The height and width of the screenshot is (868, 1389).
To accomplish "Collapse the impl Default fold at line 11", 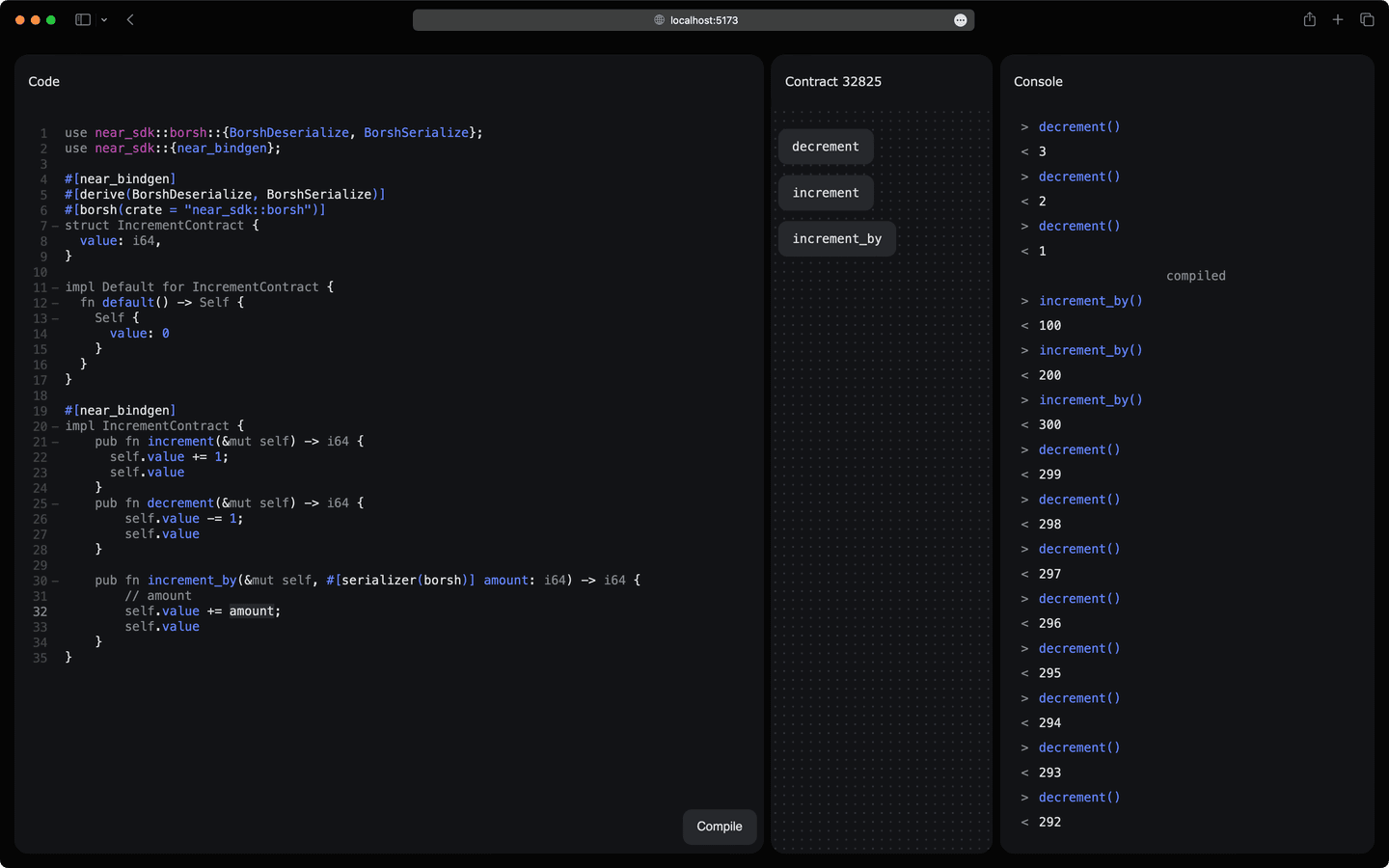I will click(55, 288).
